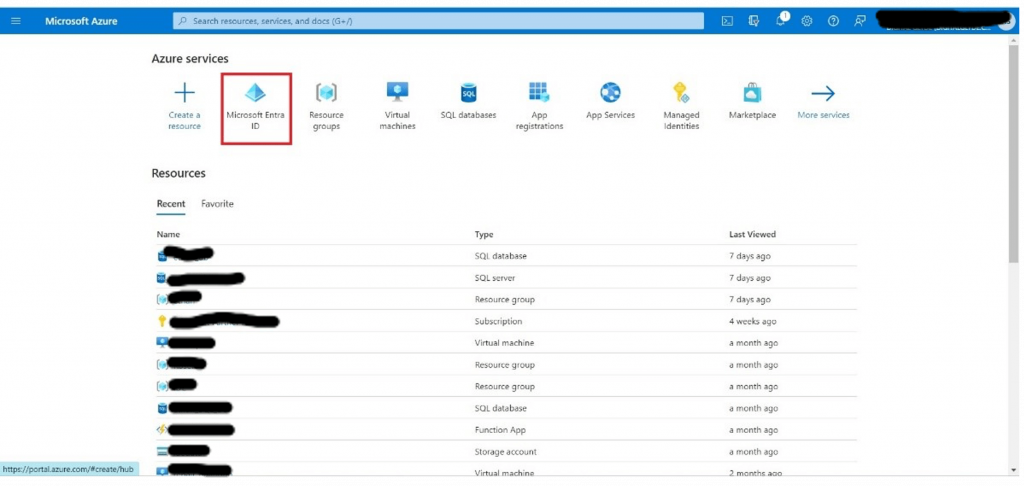Image resolution: width=1024 pixels, height=487 pixels.
Task: Click the Subscription type cell
Action: [498, 321]
